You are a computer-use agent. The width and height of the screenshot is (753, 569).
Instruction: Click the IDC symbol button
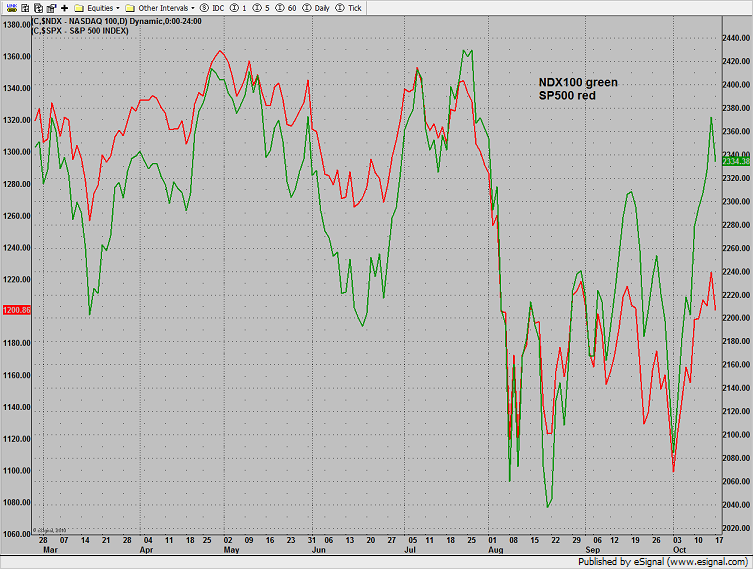click(x=212, y=8)
